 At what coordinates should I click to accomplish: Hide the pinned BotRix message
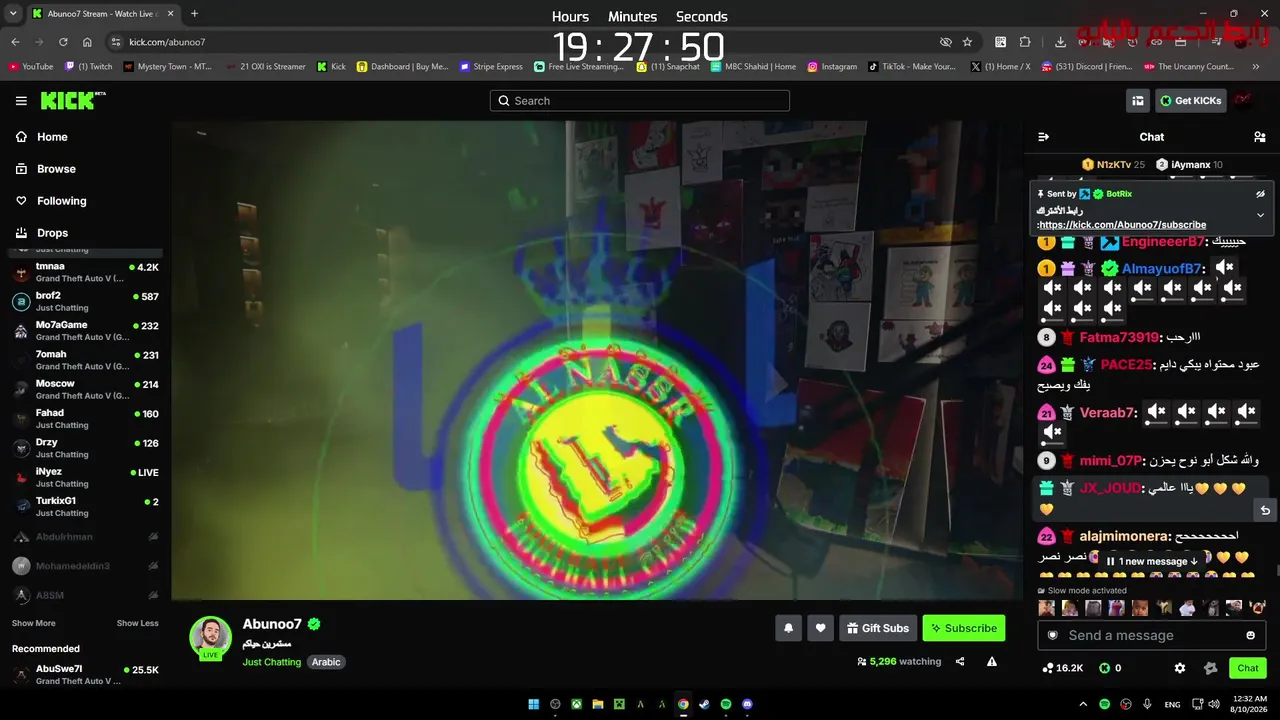click(1260, 194)
